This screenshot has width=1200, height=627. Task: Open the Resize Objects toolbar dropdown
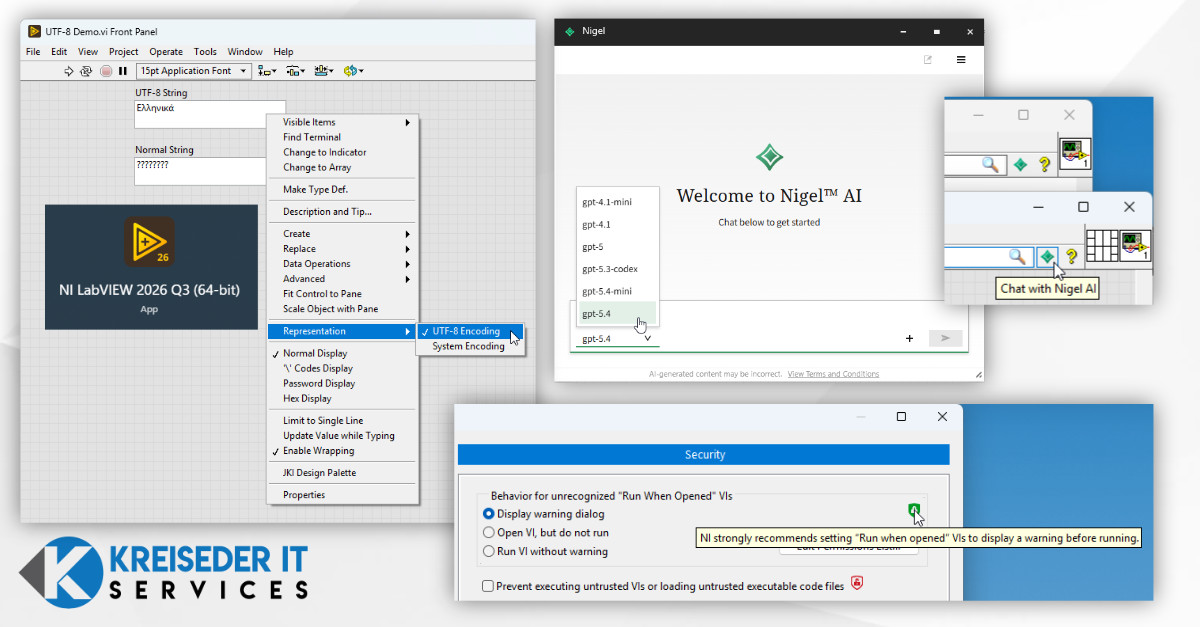(324, 71)
